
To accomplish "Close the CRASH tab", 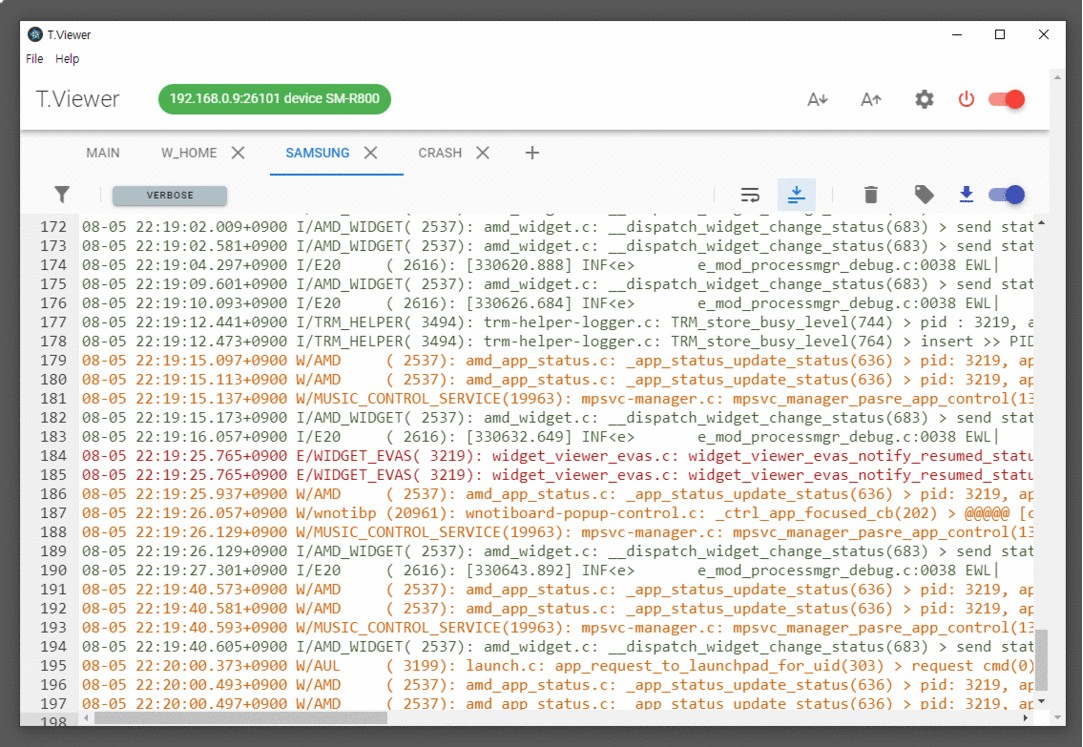I will [x=483, y=153].
